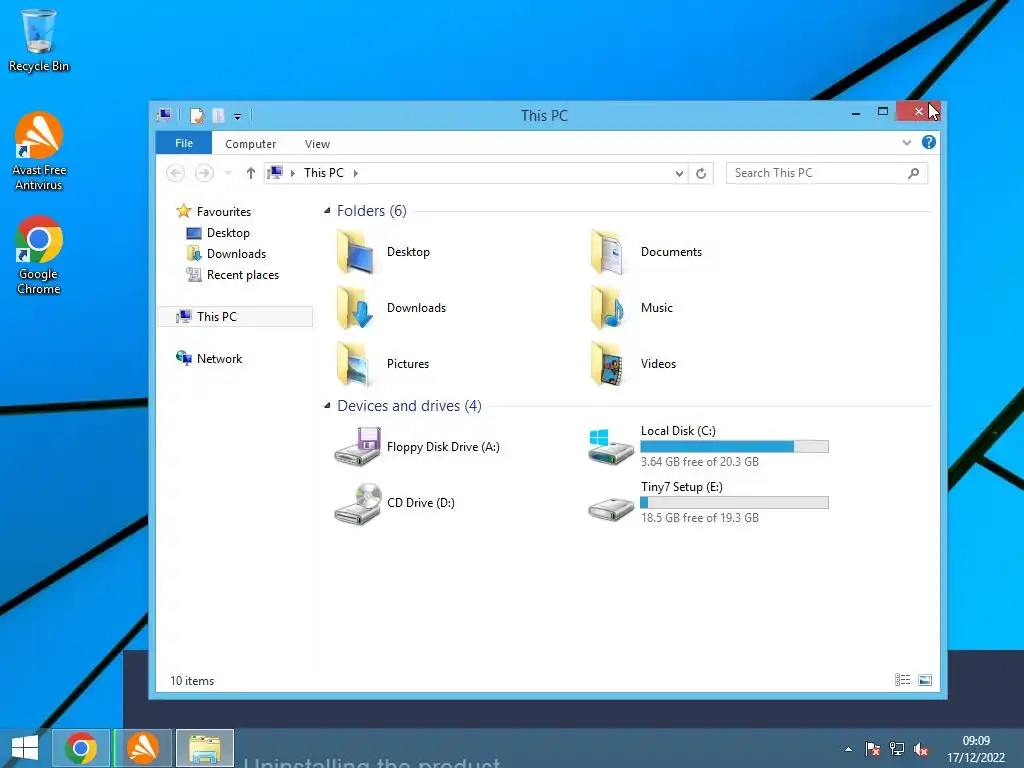Select the Tiny7 Setup (E:) drive icon
Screen dimensions: 1024x768
click(x=611, y=509)
